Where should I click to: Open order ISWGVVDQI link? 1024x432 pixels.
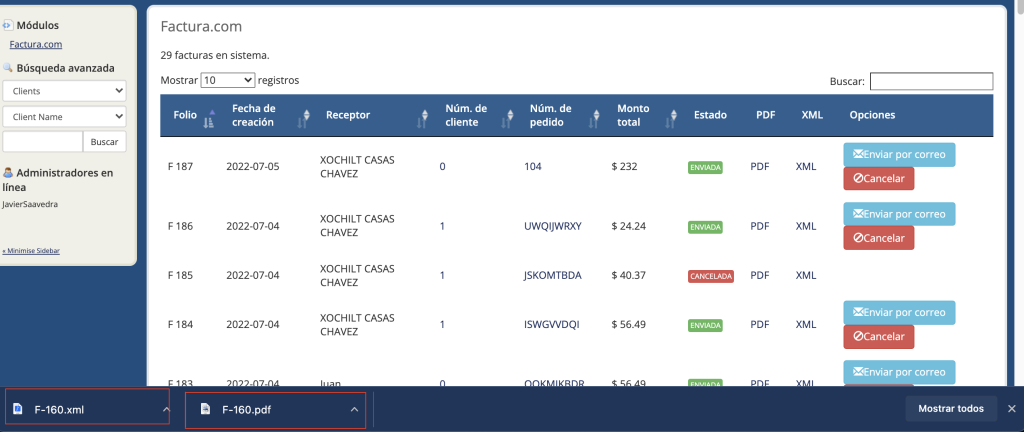point(552,324)
